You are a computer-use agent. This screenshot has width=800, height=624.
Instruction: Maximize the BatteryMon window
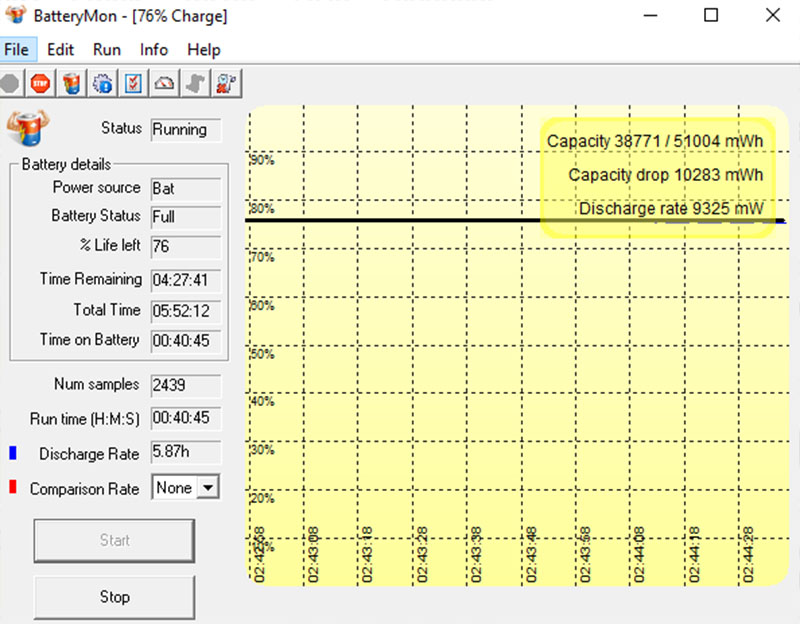point(711,15)
